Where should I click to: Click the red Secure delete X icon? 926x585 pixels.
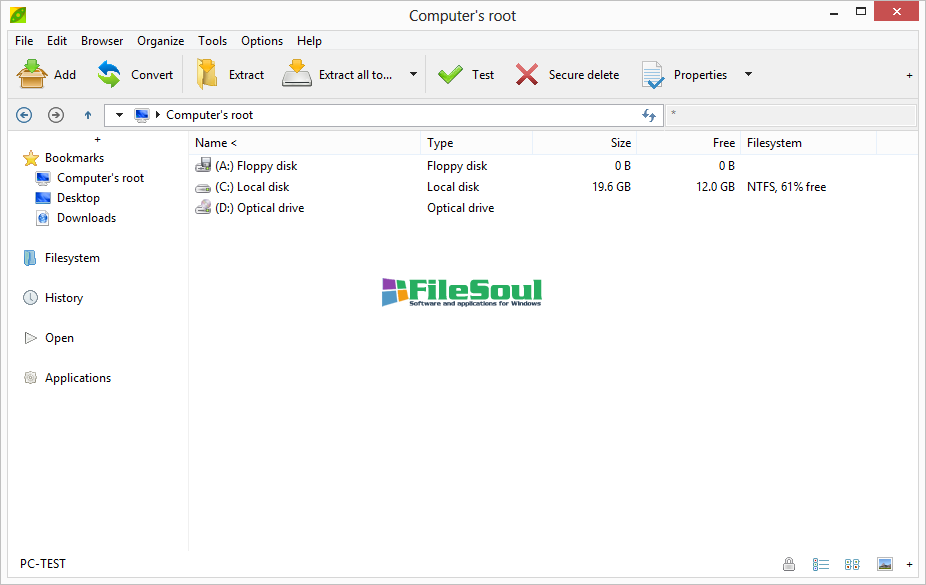pos(526,74)
